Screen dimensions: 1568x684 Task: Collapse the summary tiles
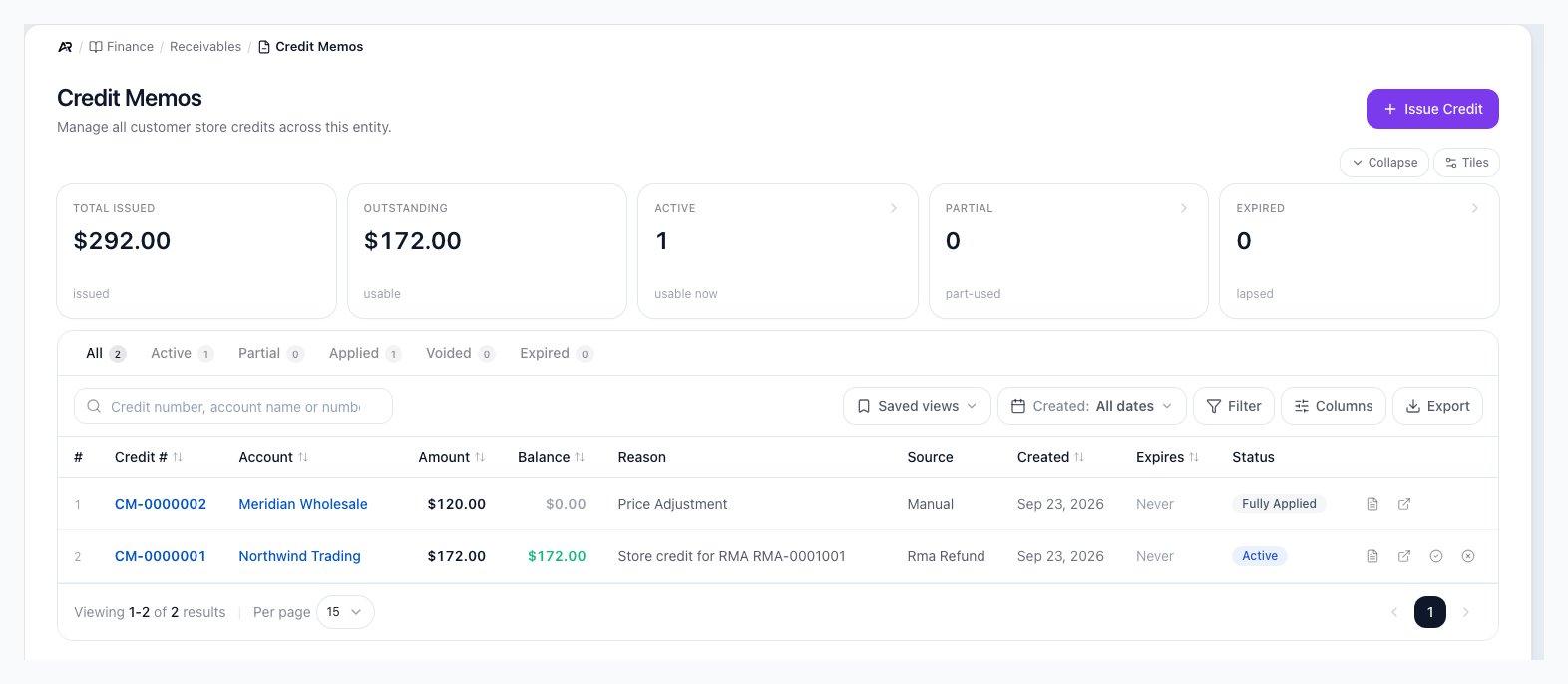[1384, 163]
